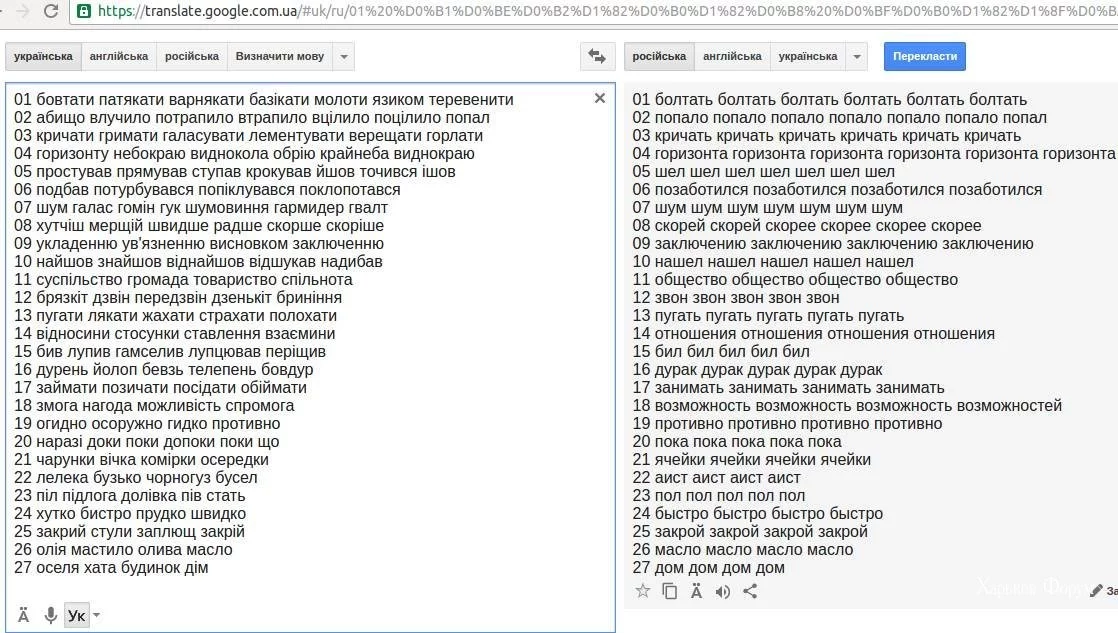The width and height of the screenshot is (1118, 633).
Task: Copy the translated text
Action: (670, 591)
